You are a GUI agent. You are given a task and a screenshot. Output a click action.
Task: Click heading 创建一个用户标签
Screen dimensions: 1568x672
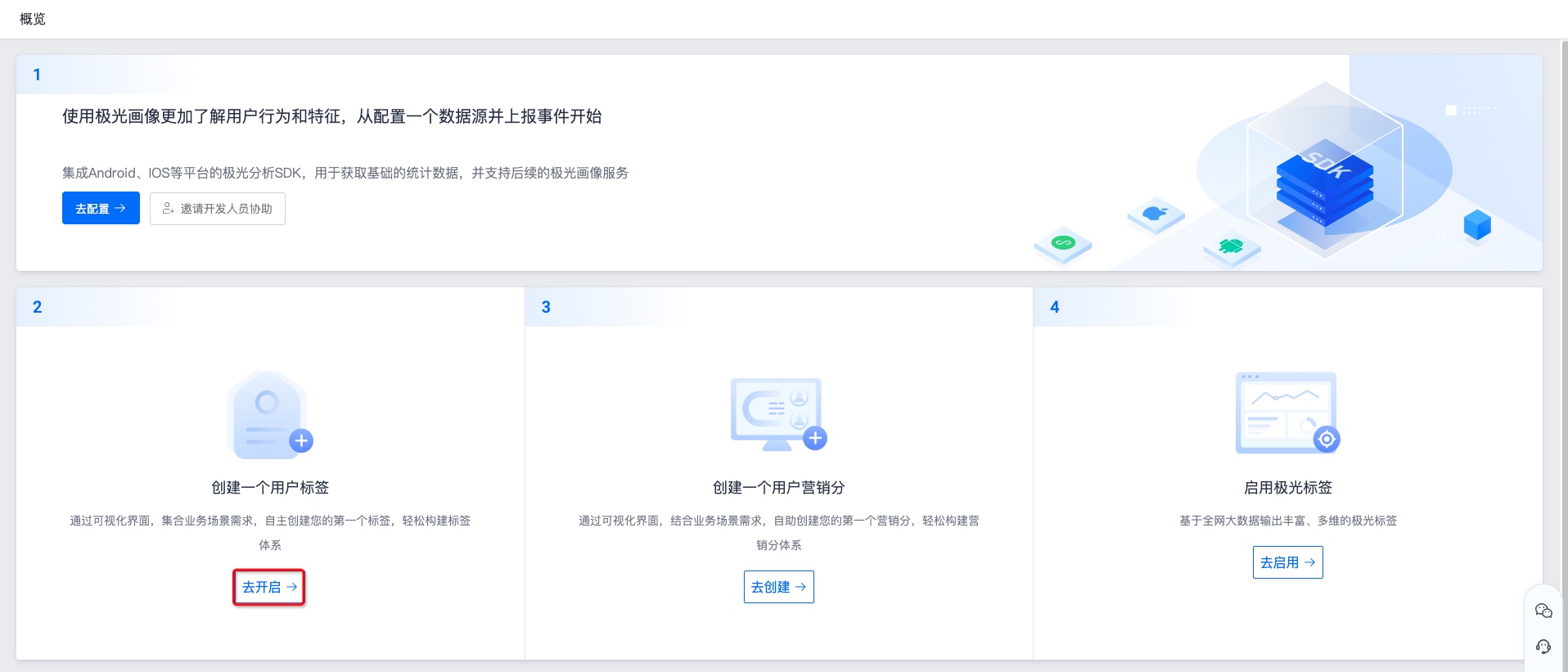click(270, 488)
